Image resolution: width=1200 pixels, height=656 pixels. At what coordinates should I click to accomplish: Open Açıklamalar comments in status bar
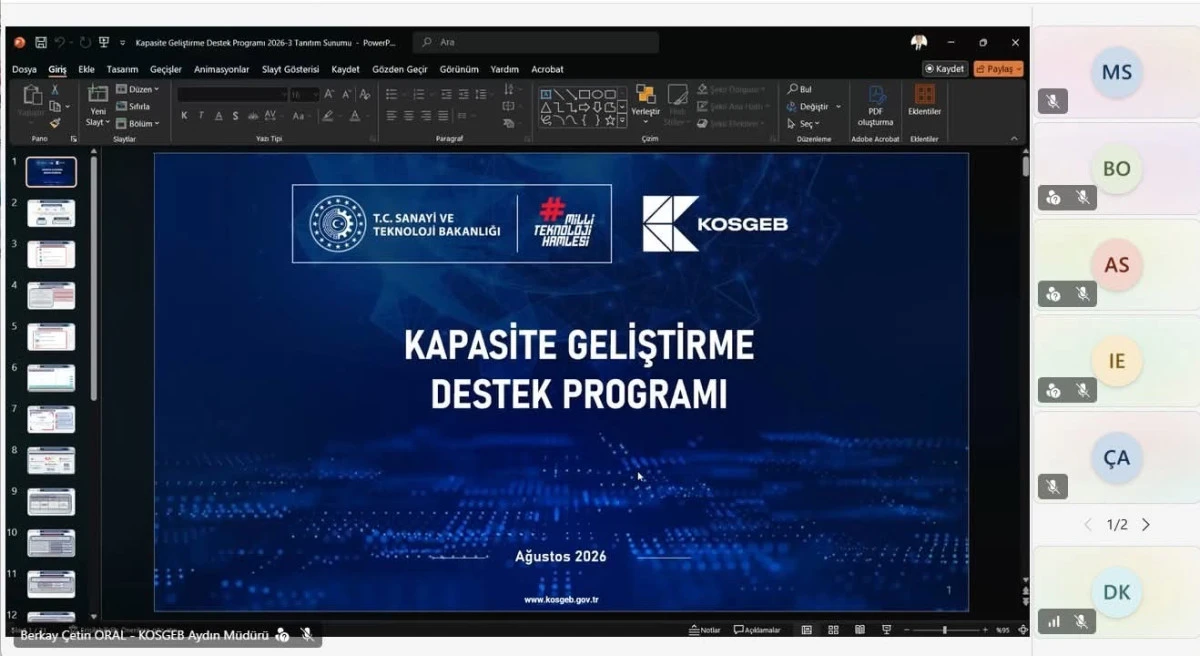pyautogui.click(x=757, y=630)
